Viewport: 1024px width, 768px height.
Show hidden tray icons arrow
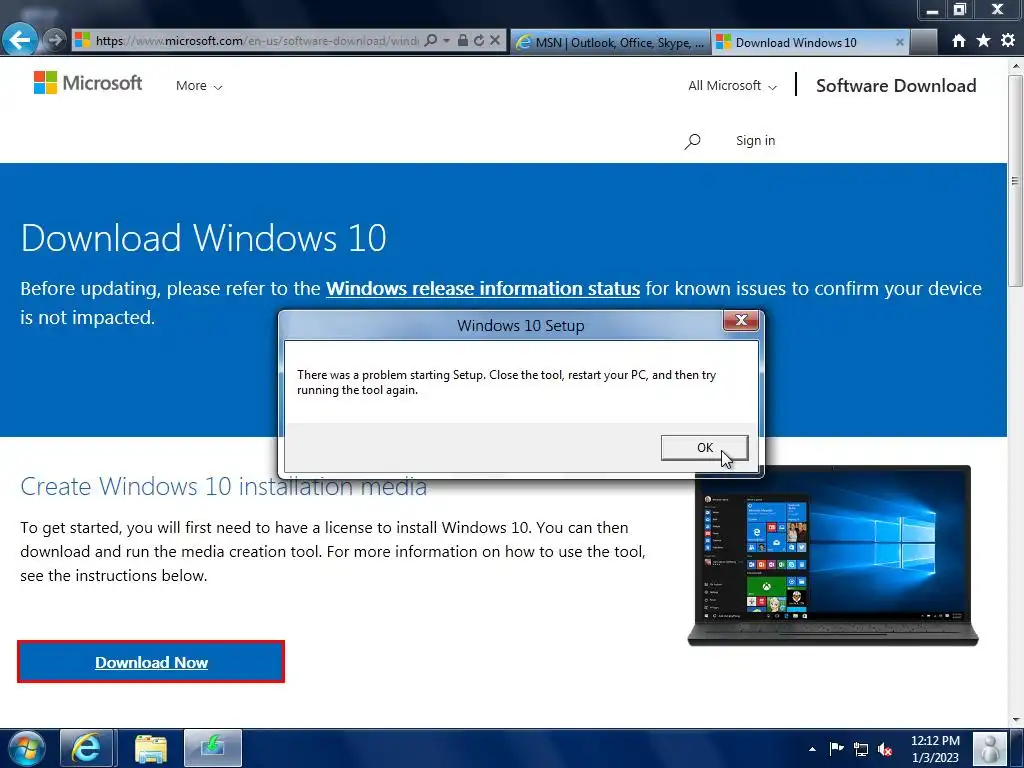coord(812,749)
